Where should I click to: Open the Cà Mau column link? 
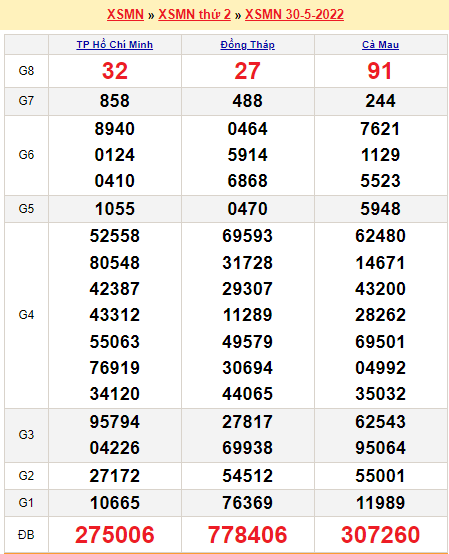coord(380,45)
